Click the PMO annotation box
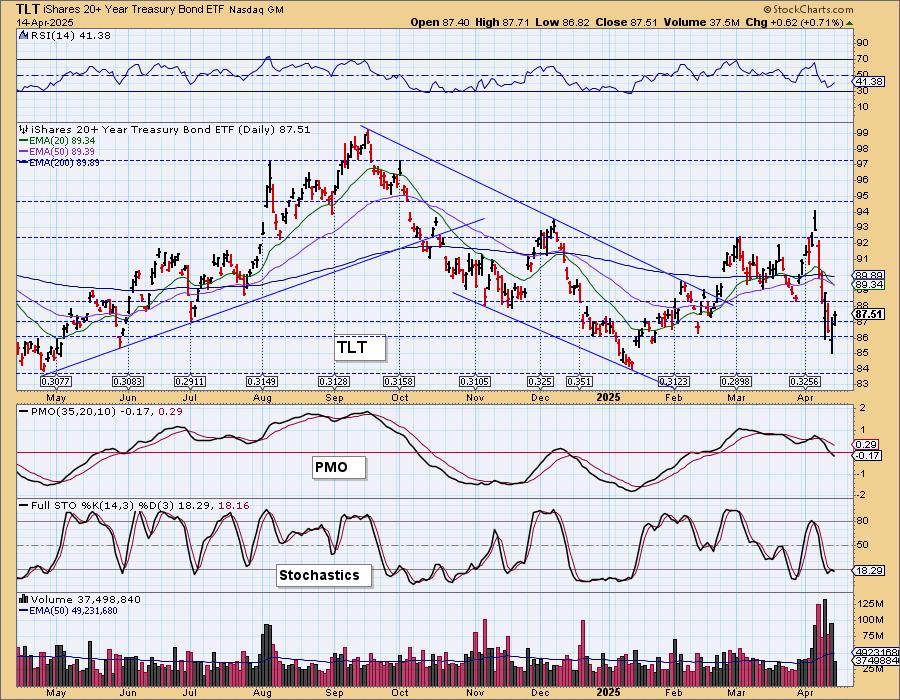Image resolution: width=900 pixels, height=700 pixels. point(339,467)
